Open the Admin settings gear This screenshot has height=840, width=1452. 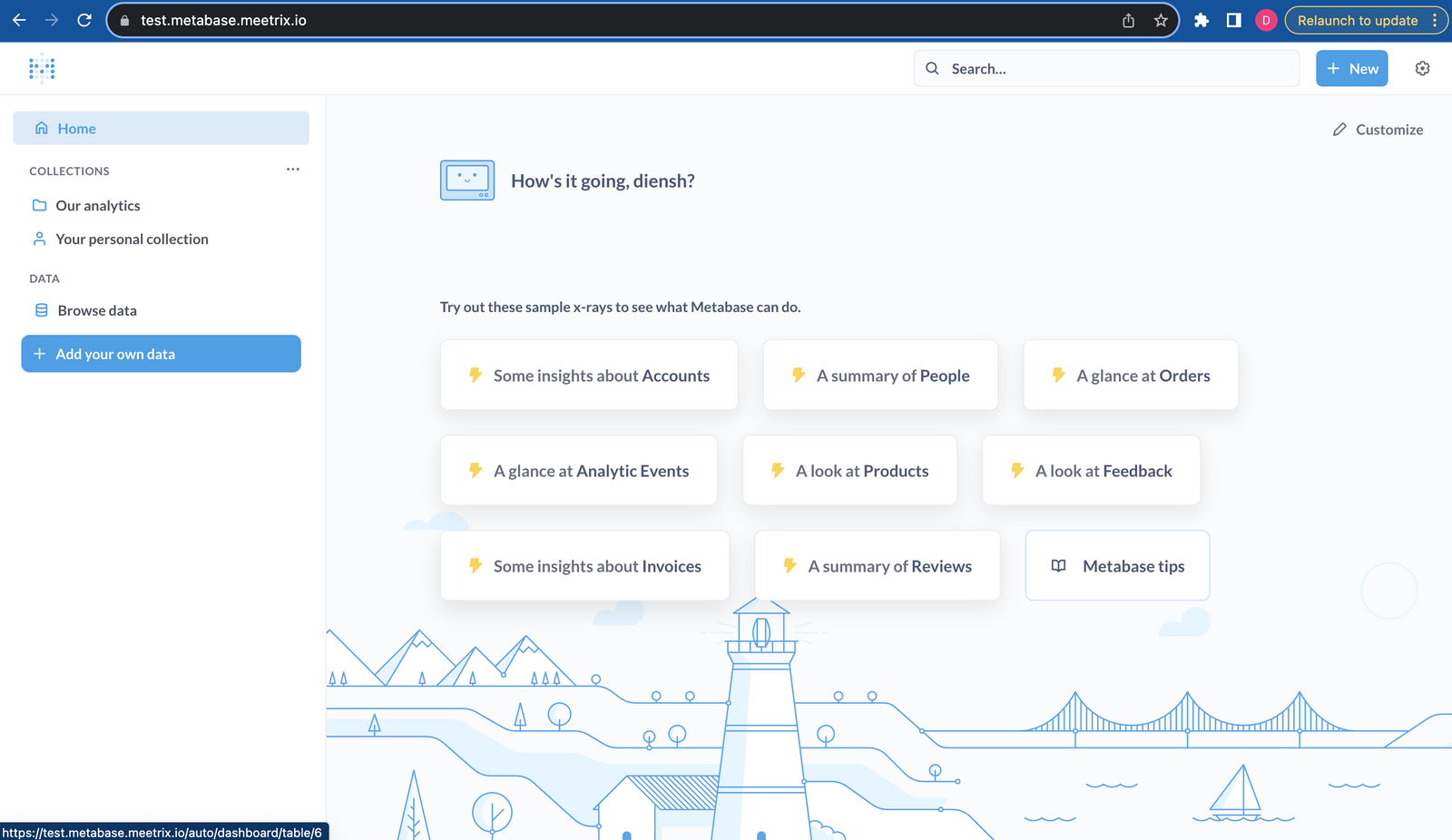(1422, 68)
